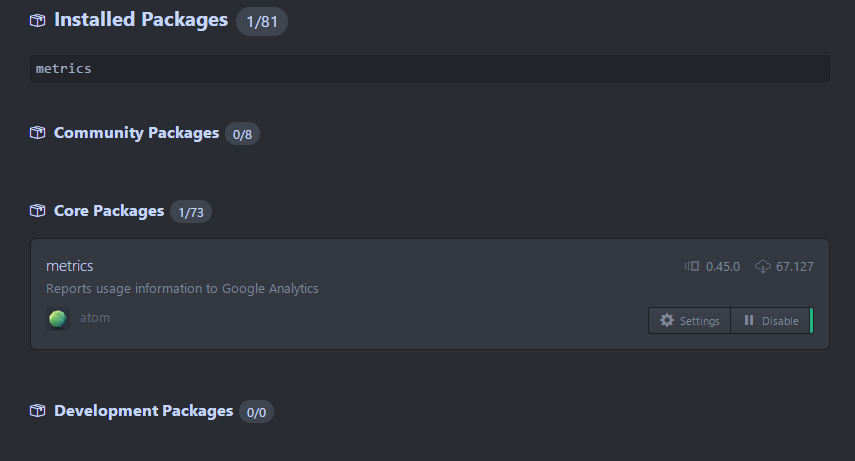This screenshot has height=461, width=855.
Task: Click the version icon beside 0.45.0
Action: pos(691,266)
